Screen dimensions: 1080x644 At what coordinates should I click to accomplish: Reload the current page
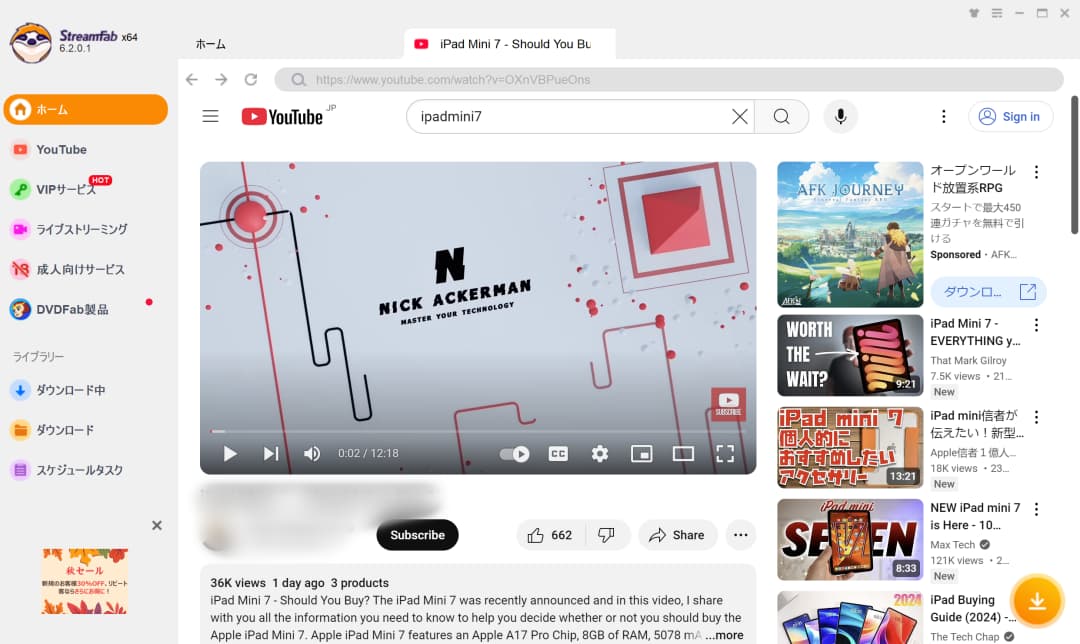[251, 80]
